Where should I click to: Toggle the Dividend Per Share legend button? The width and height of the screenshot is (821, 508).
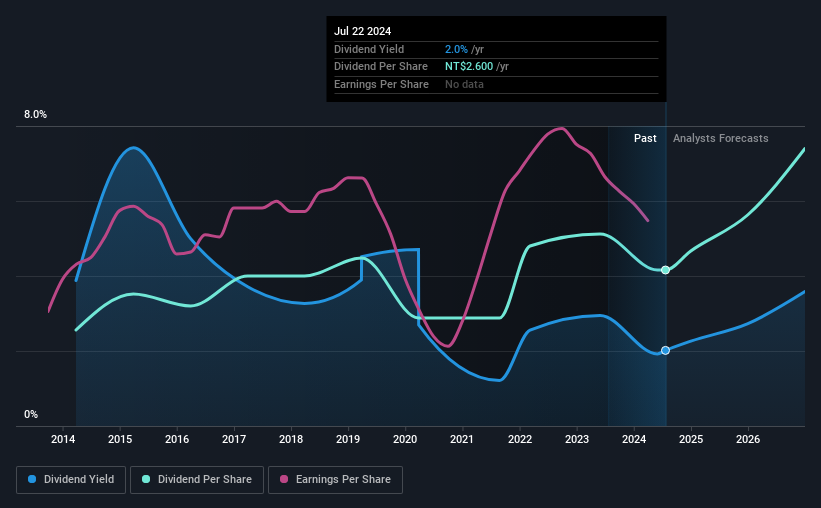click(197, 480)
